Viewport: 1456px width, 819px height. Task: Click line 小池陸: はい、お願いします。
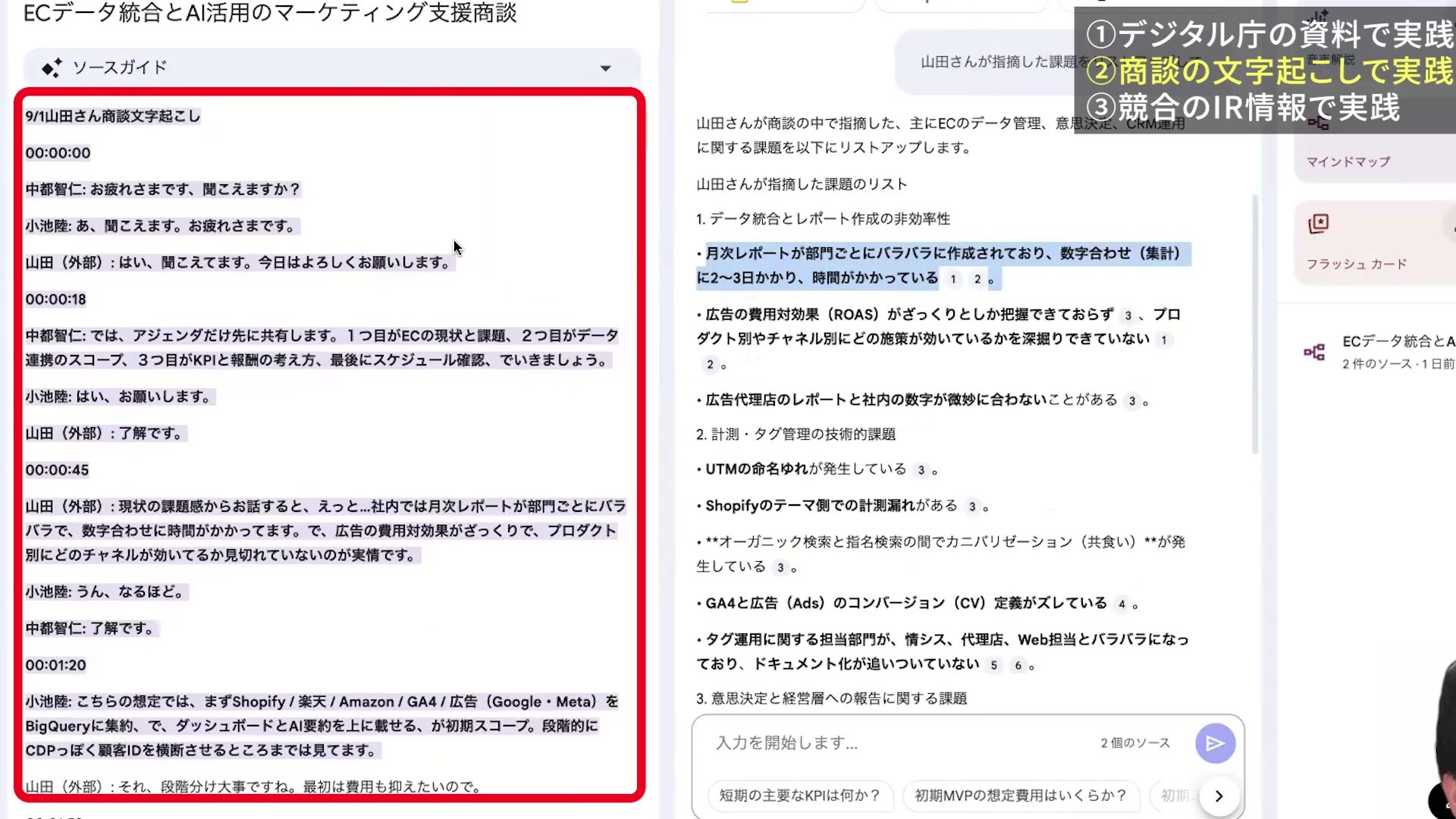[x=120, y=397]
